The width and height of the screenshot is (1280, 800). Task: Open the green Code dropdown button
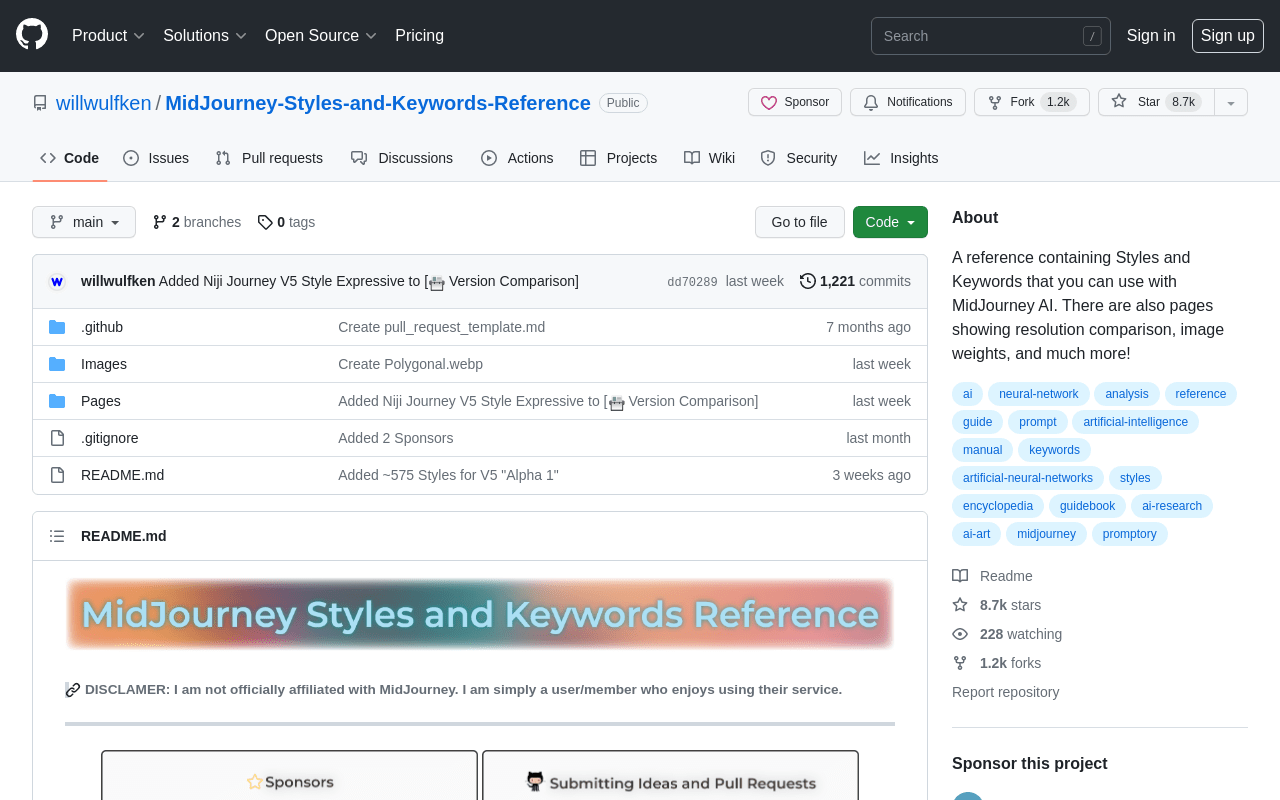coord(890,222)
